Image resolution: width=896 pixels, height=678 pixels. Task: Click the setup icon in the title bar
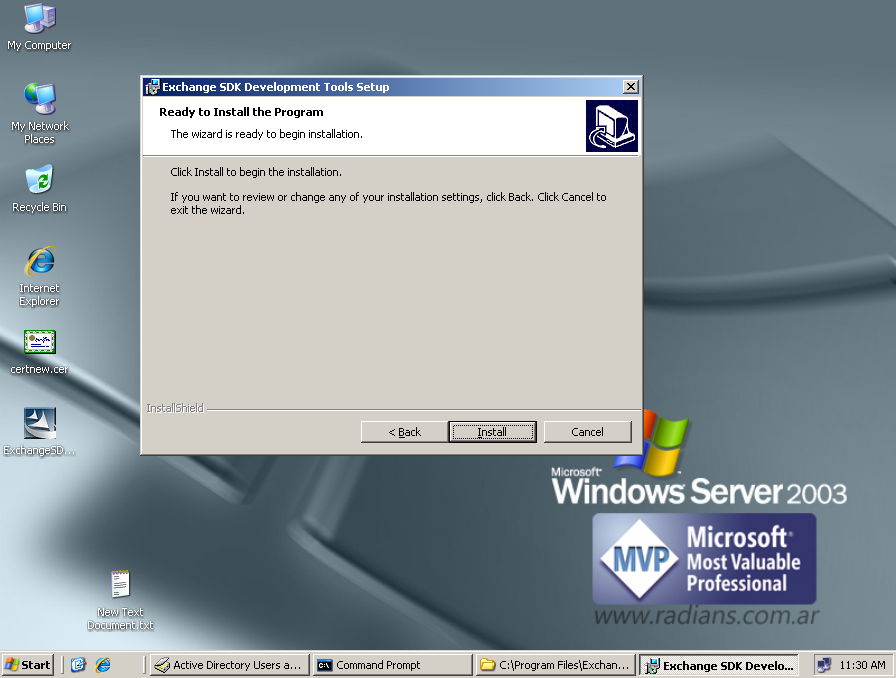(x=152, y=87)
